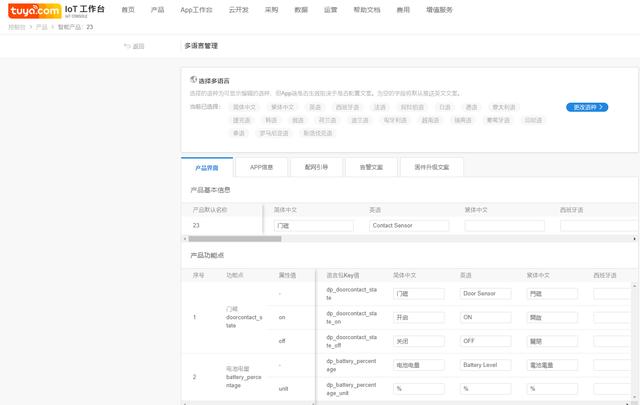Screen dimensions: 640x405
Task: Click the globe icon beside 选择多语言
Action: tap(193, 80)
